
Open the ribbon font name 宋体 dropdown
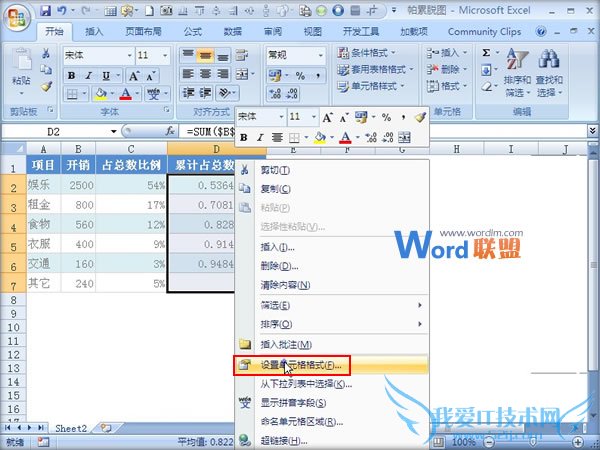pos(130,55)
